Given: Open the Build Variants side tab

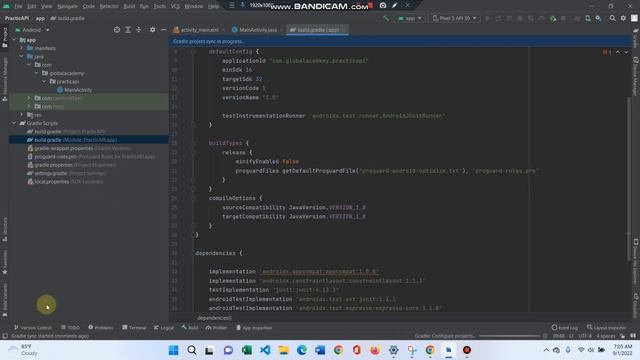Looking at the screenshot, I should click(5, 300).
